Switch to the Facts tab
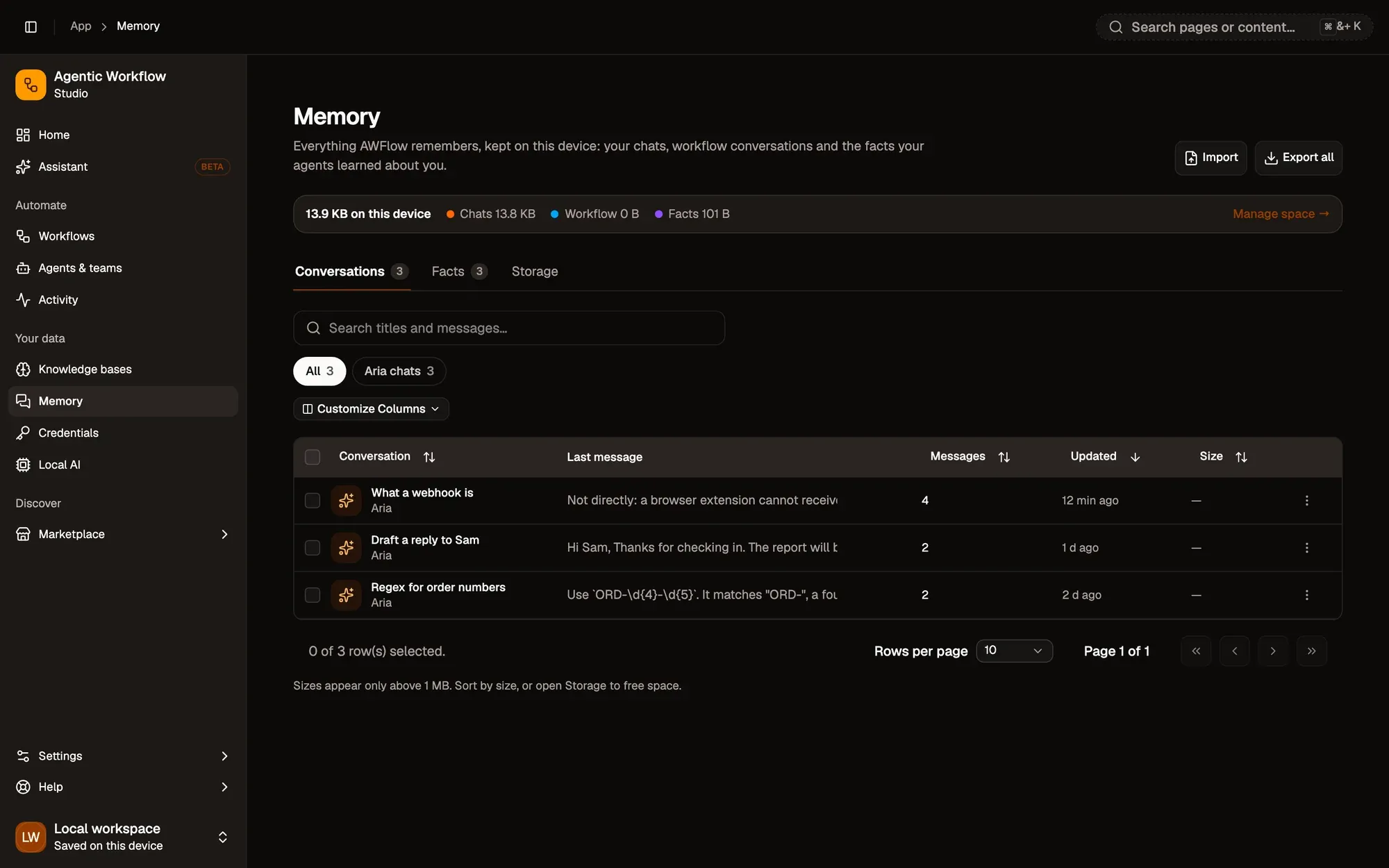Viewport: 1389px width, 868px height. tap(459, 272)
